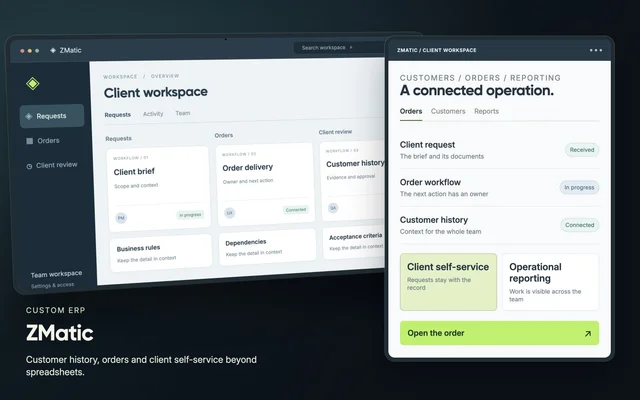Open the Customer history workflow card

(x=354, y=180)
